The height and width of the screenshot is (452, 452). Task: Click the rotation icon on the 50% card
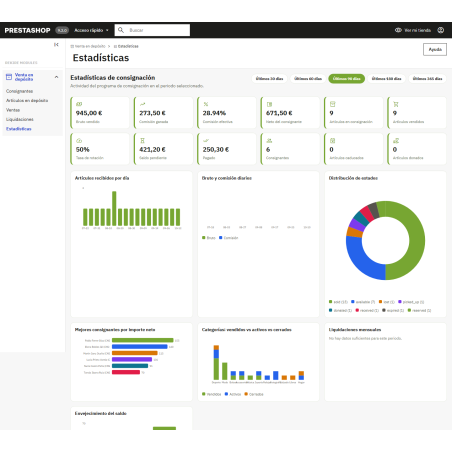coord(79,141)
